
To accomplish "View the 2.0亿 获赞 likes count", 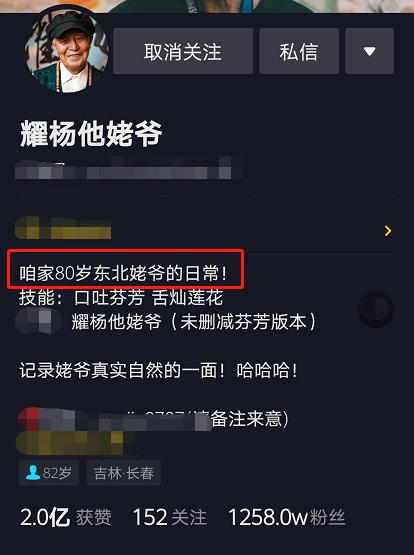I will [x=65, y=517].
